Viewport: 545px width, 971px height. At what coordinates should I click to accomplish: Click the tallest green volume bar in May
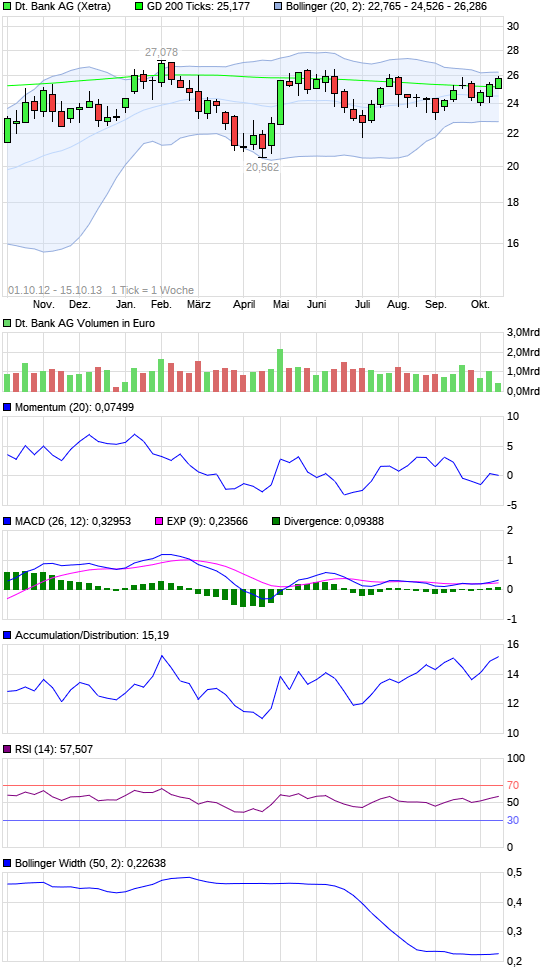pyautogui.click(x=280, y=370)
